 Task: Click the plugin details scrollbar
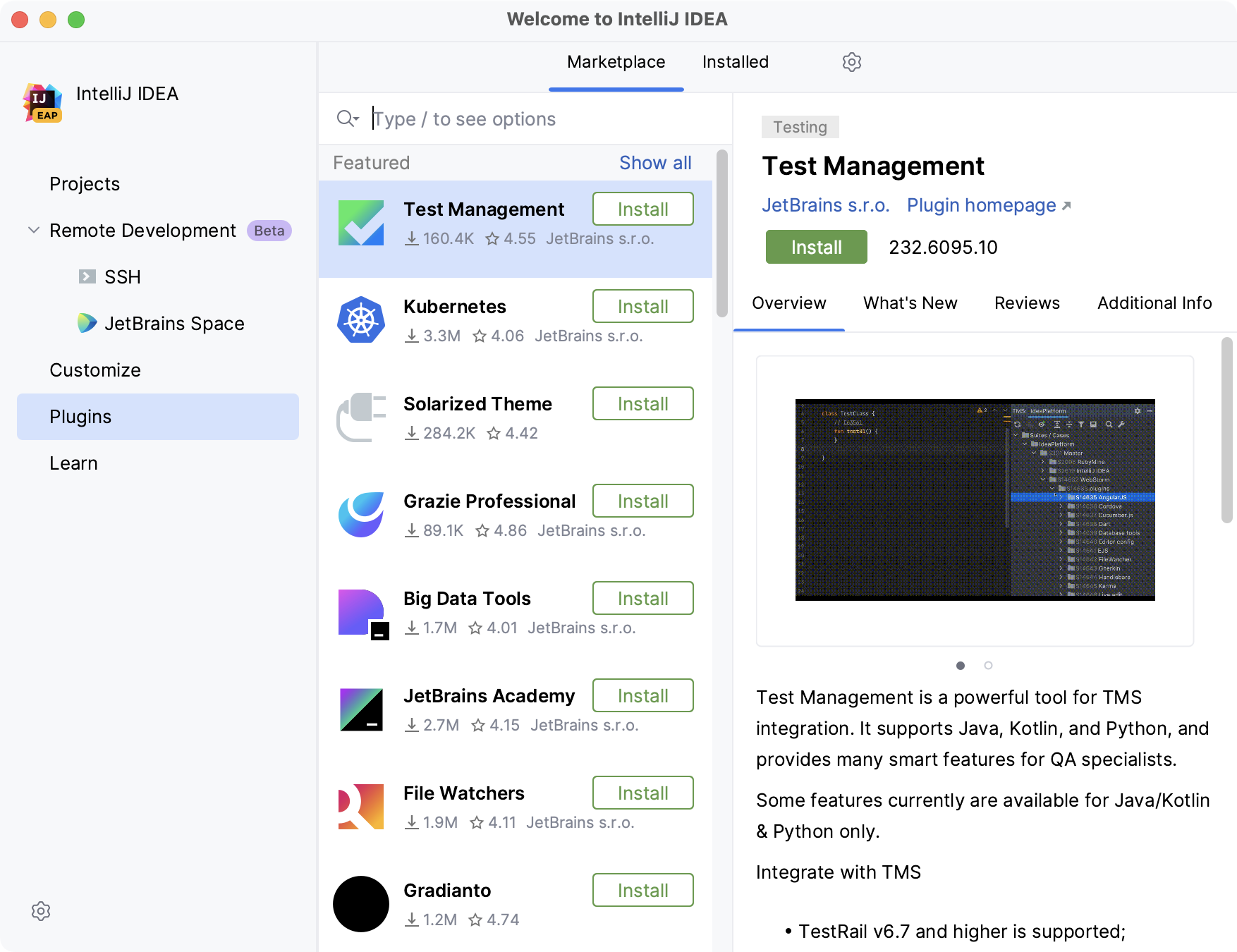(x=1227, y=430)
